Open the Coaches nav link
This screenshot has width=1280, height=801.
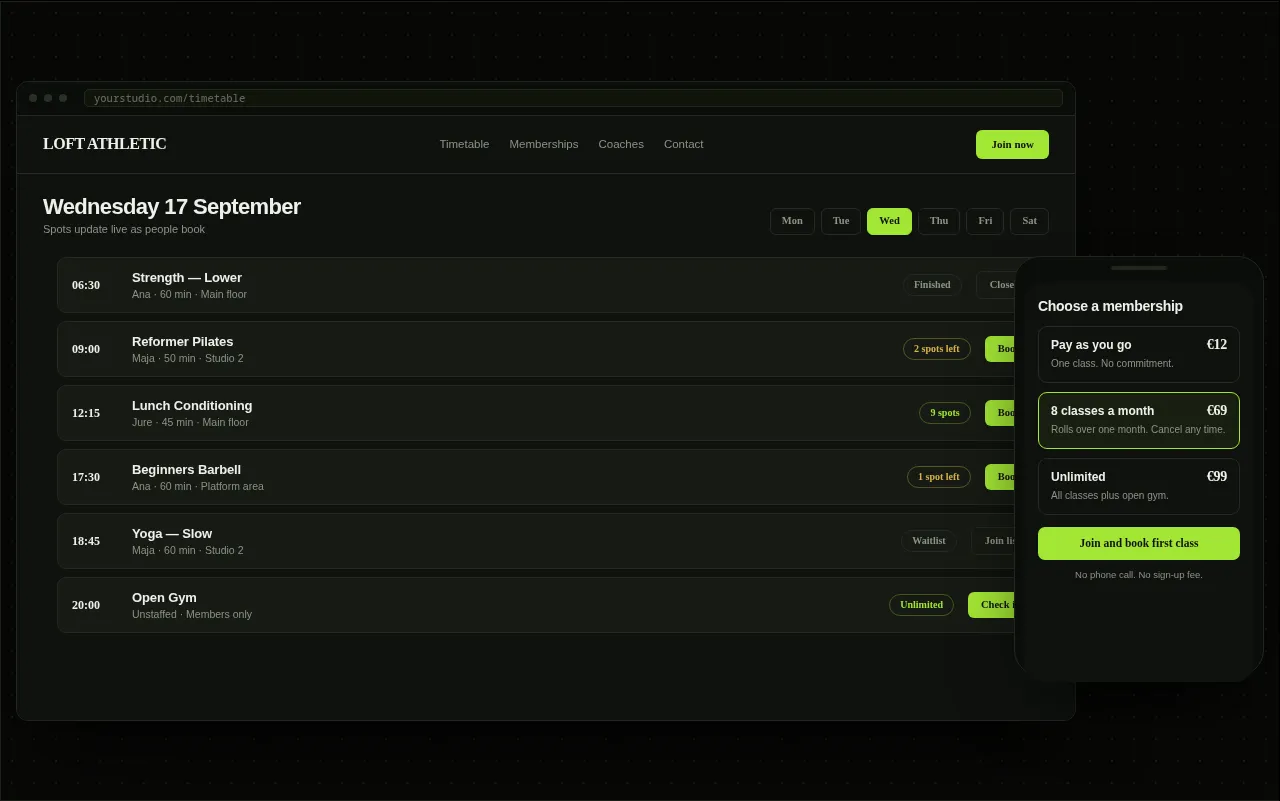pyautogui.click(x=621, y=144)
